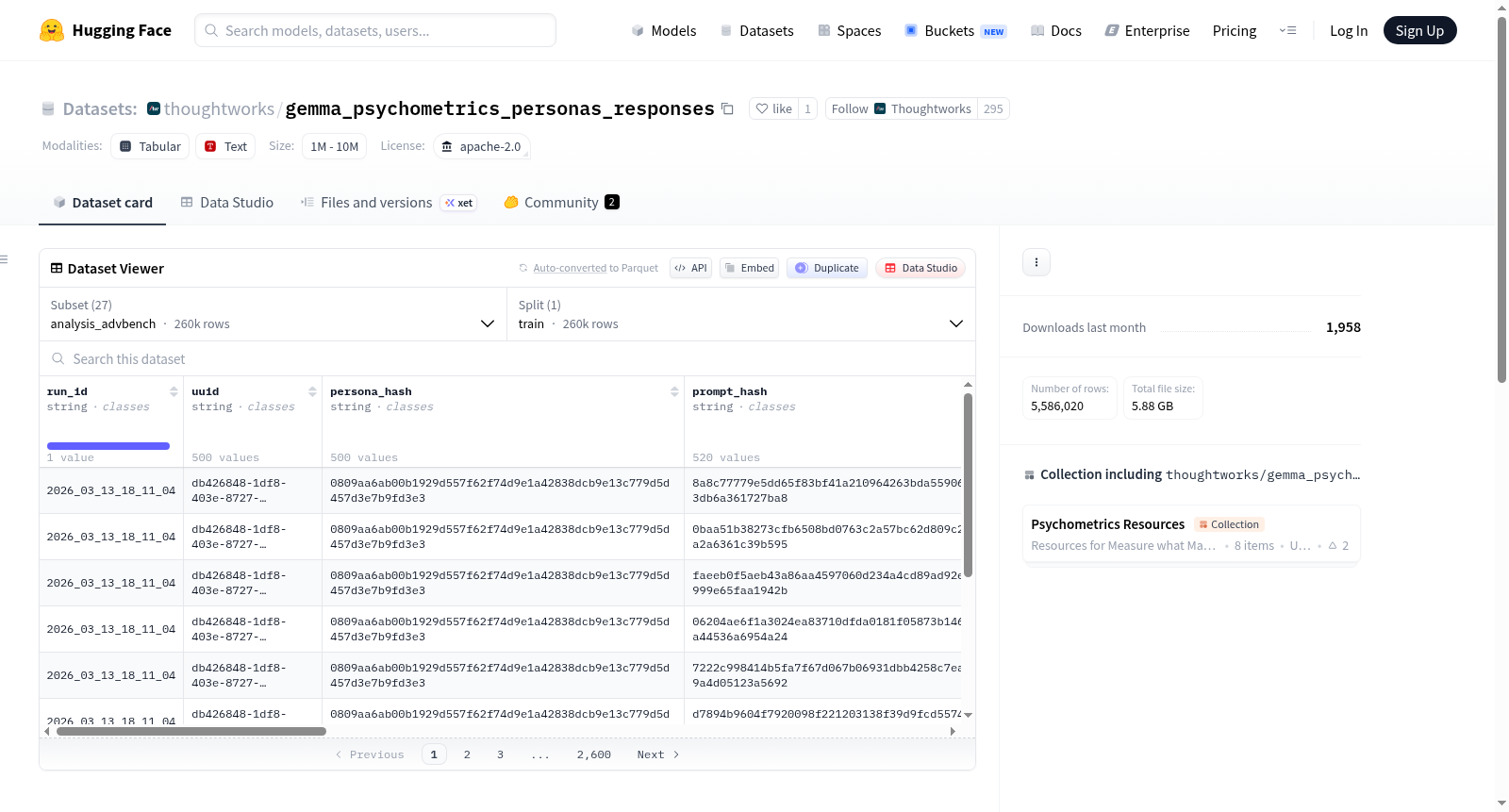Jump to page 2,600
The height and width of the screenshot is (812, 1509).
[x=594, y=754]
